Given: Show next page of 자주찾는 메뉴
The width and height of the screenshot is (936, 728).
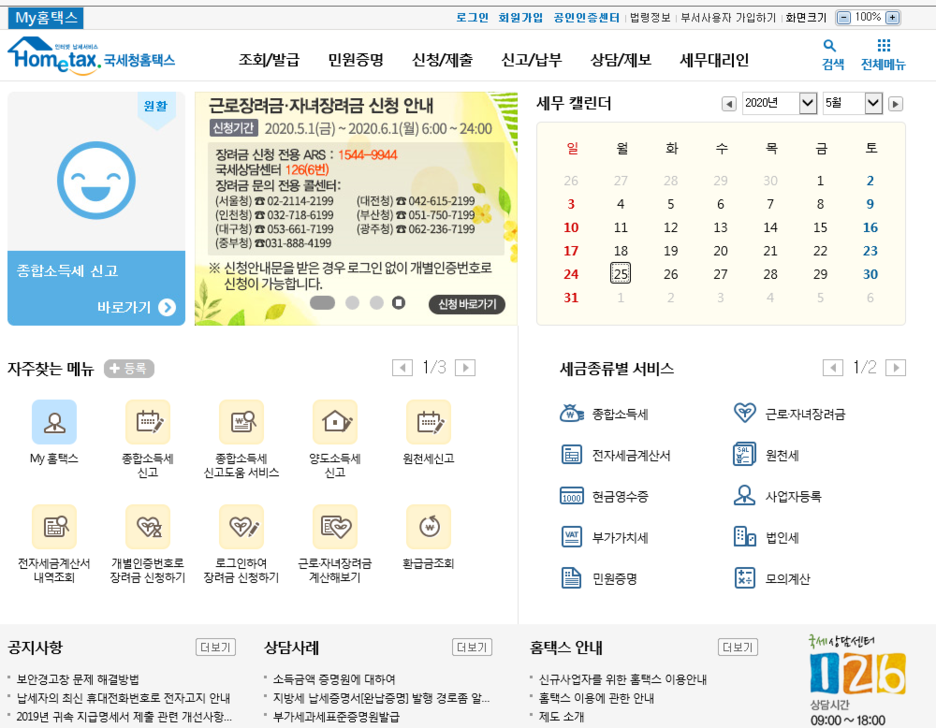Looking at the screenshot, I should (x=465, y=368).
